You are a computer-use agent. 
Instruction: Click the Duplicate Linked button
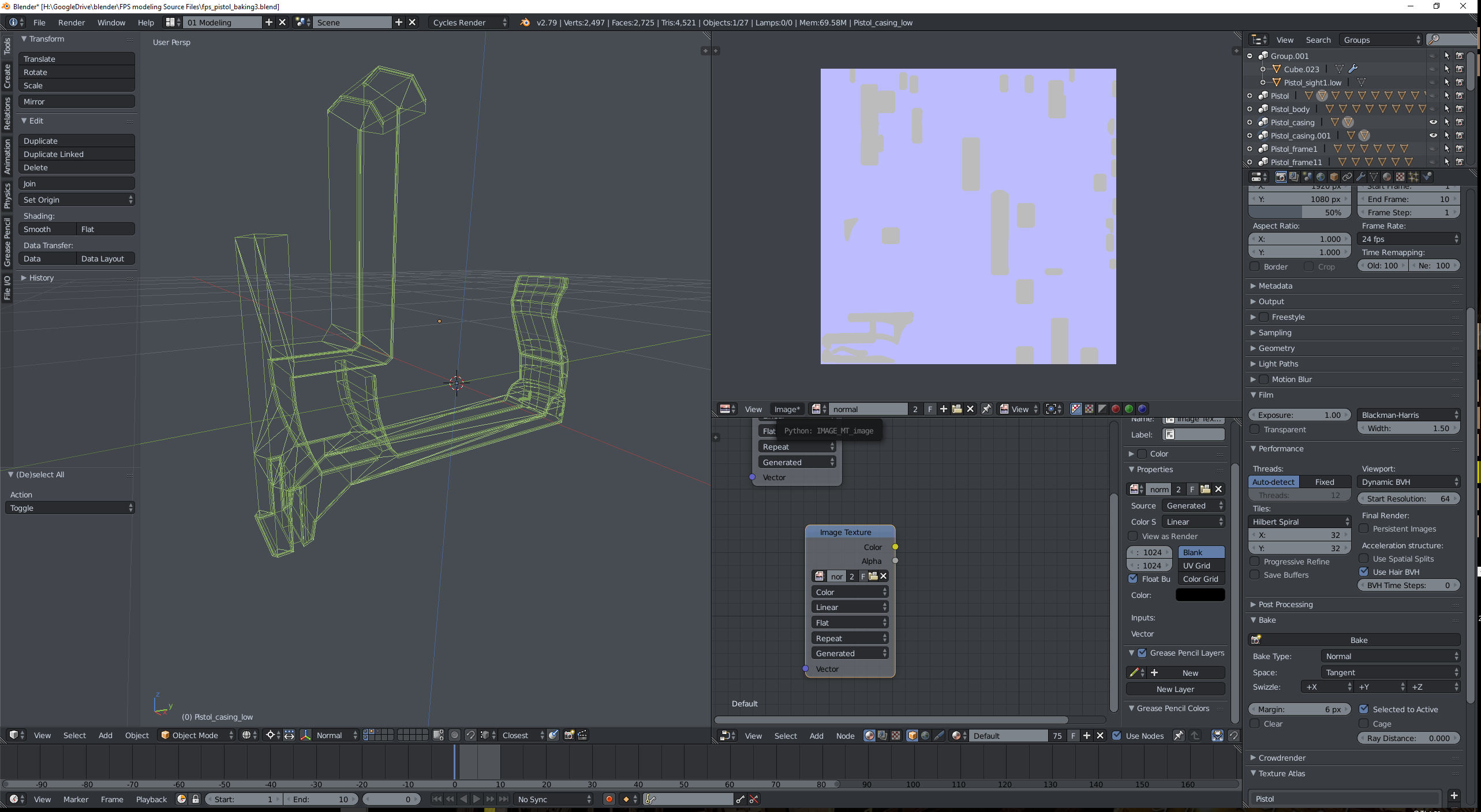tap(77, 154)
